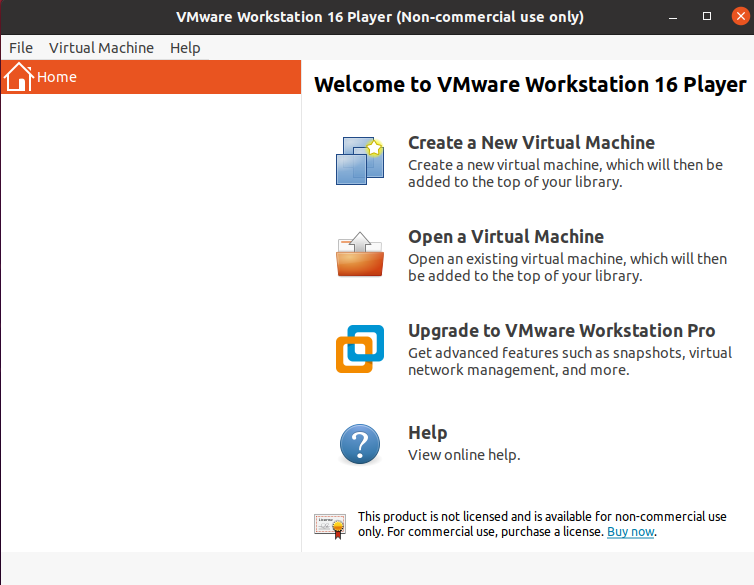Click 'Welcome to VMware Workstation 16 Player' heading

tap(530, 85)
